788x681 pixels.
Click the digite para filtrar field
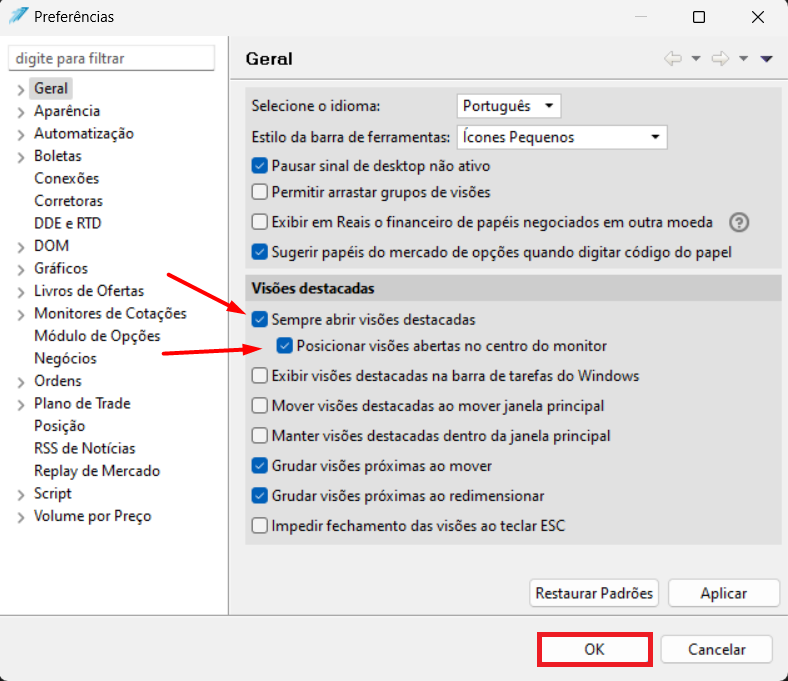pos(112,58)
